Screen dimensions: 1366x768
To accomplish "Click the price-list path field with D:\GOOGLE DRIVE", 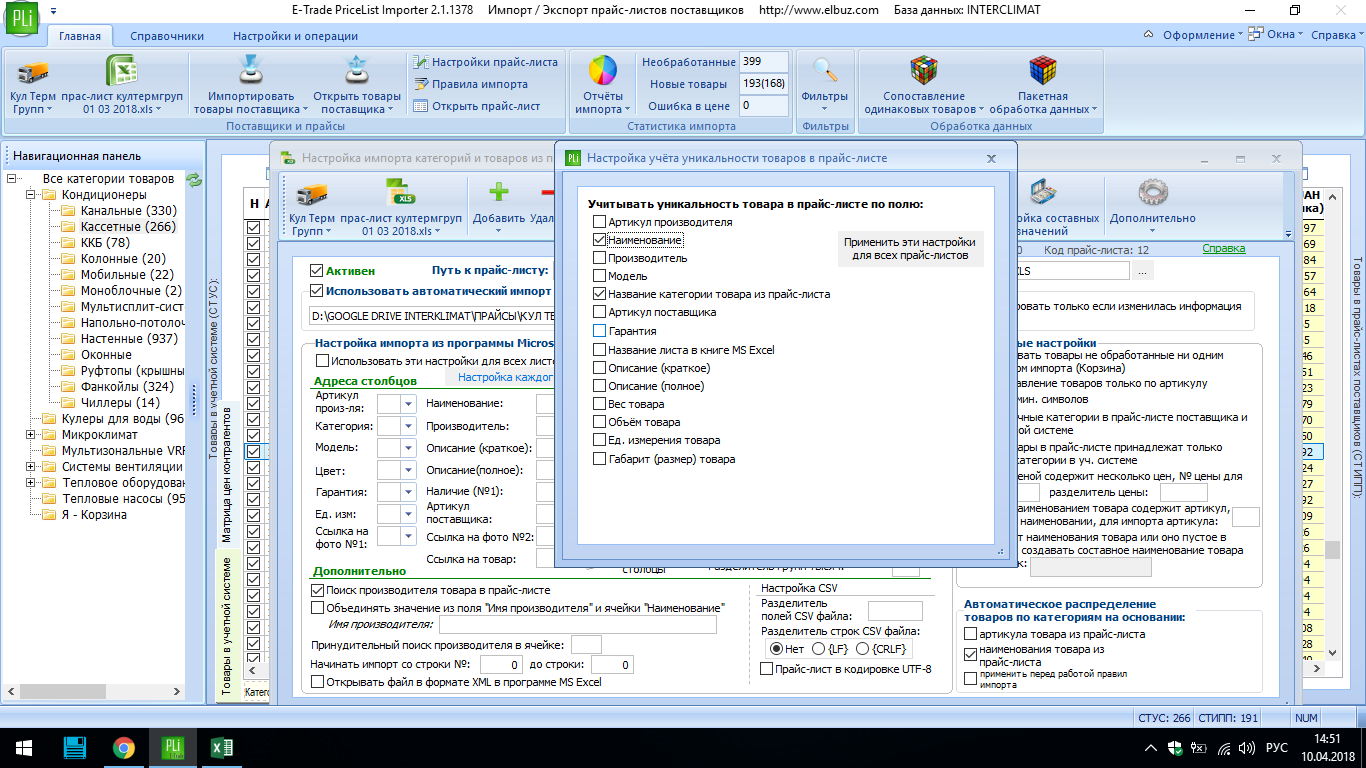I will 432,317.
